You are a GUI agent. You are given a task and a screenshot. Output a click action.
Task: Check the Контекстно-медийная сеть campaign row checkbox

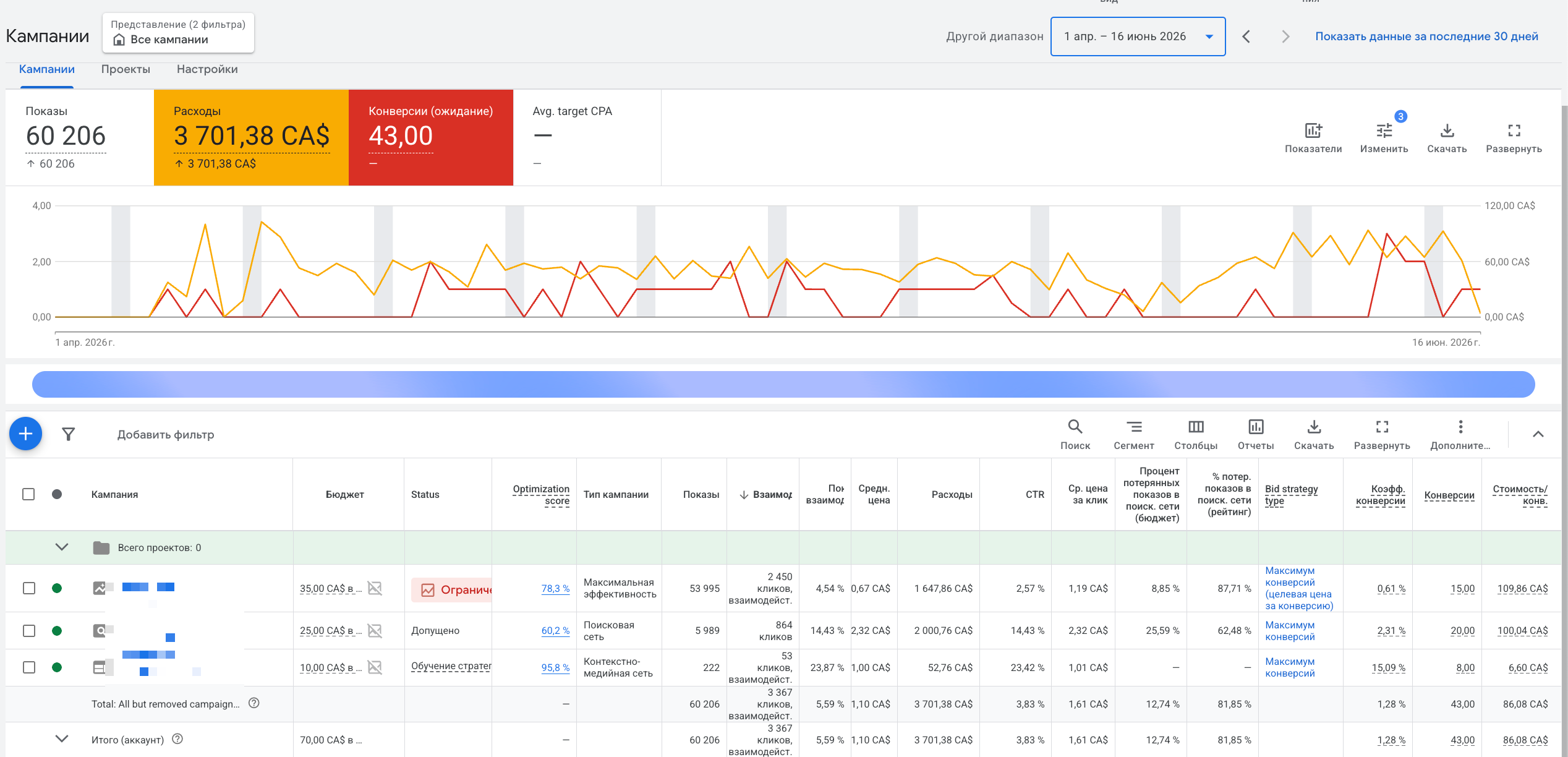pos(28,667)
